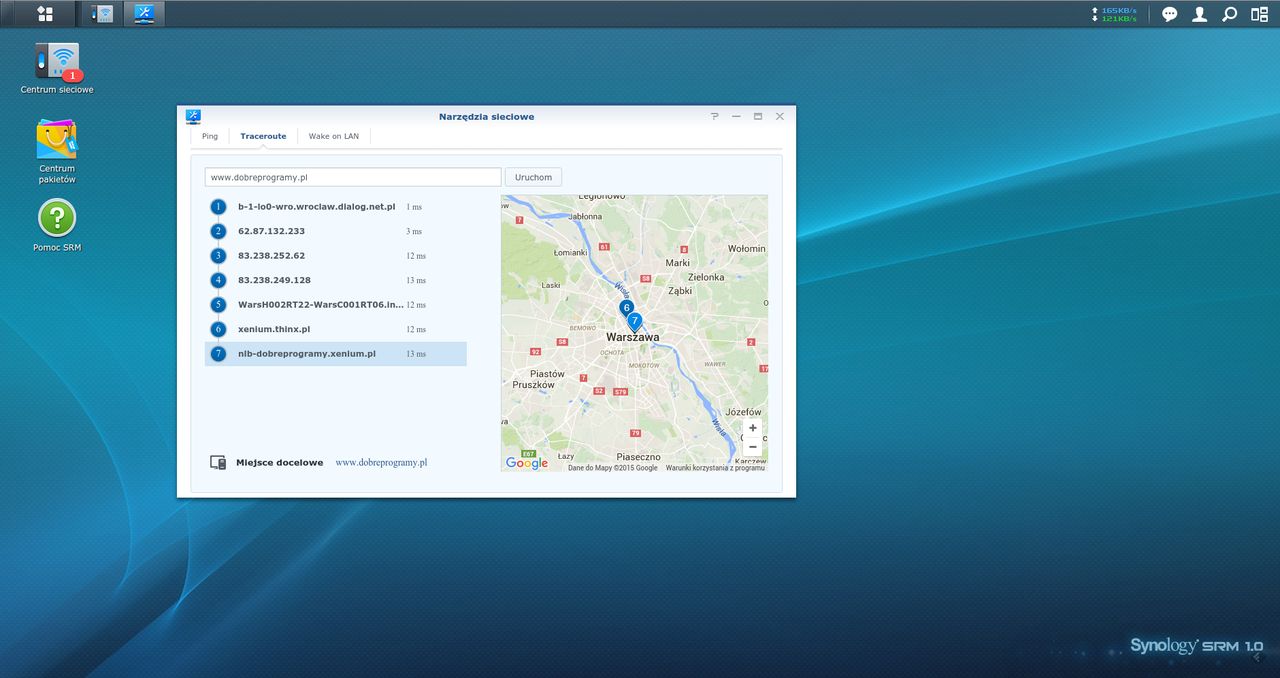Viewport: 1280px width, 678px height.
Task: Zoom in on the map
Action: (752, 428)
